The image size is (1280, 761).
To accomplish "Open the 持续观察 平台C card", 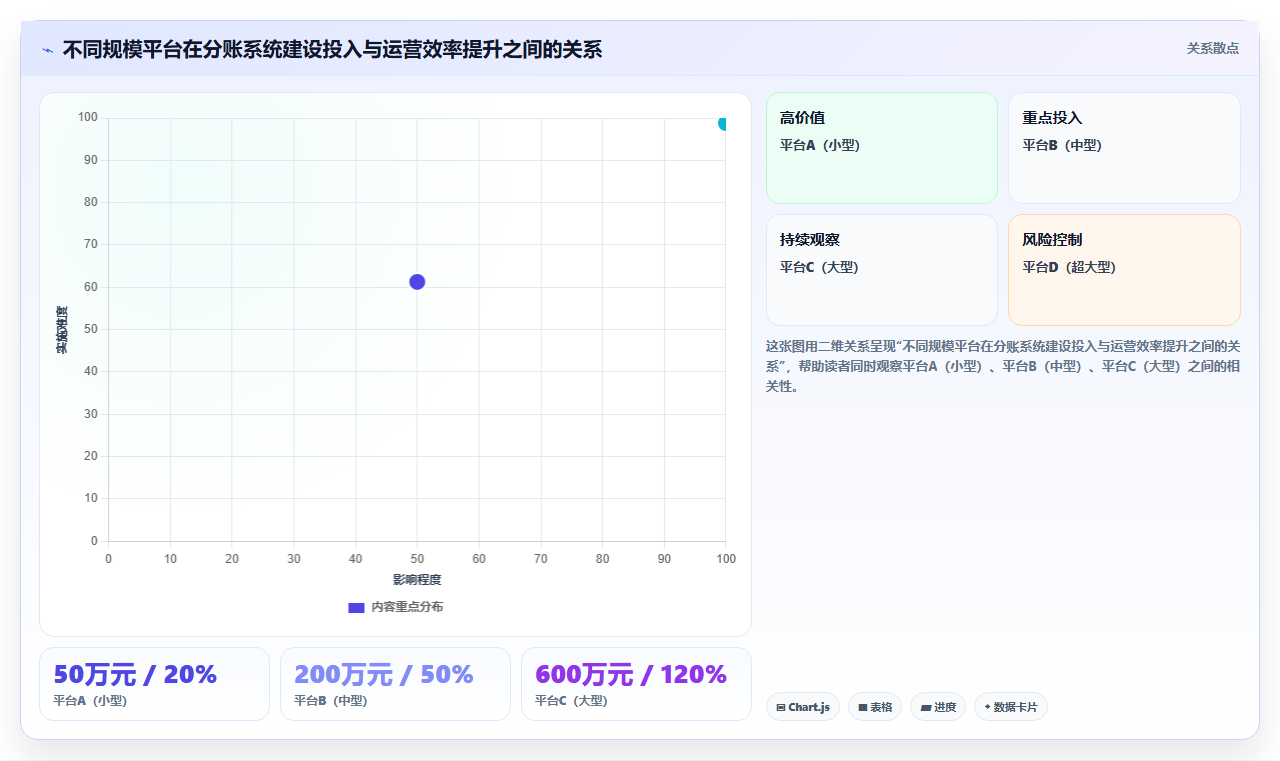I will 882,270.
